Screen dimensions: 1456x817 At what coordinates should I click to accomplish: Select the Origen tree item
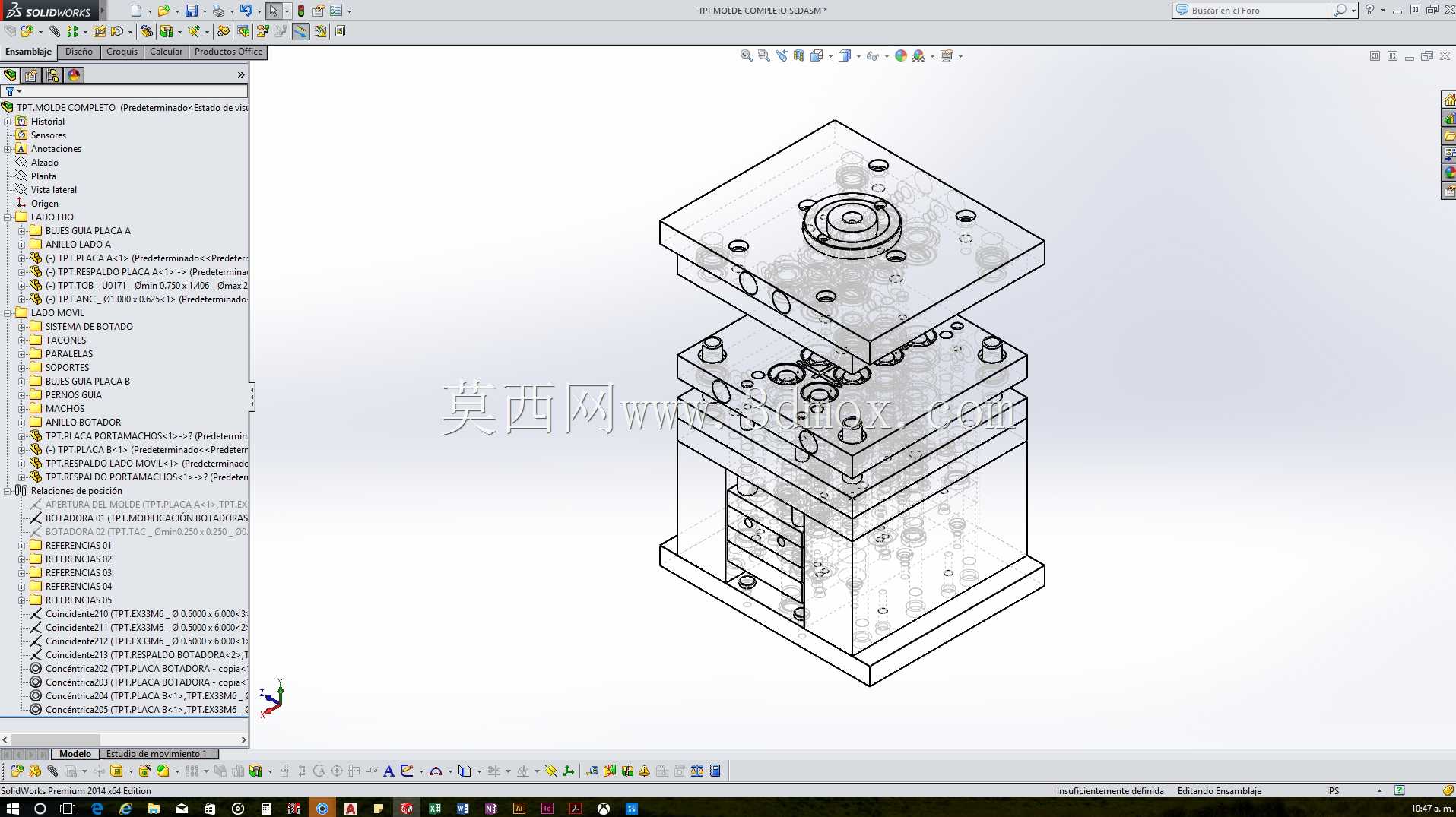coord(44,204)
